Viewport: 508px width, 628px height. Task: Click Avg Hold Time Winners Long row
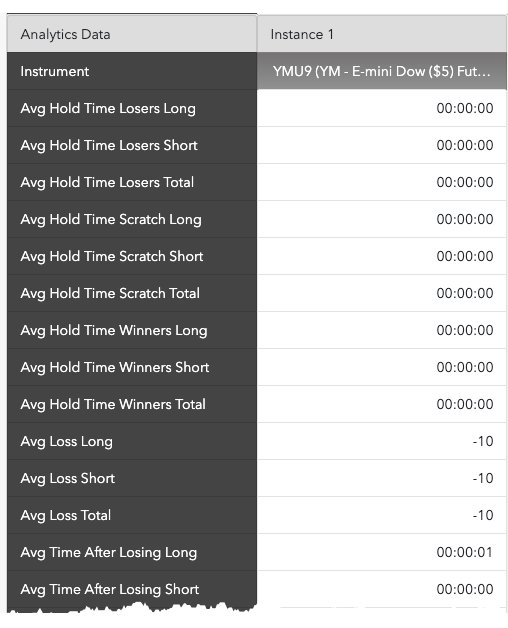[x=257, y=330]
